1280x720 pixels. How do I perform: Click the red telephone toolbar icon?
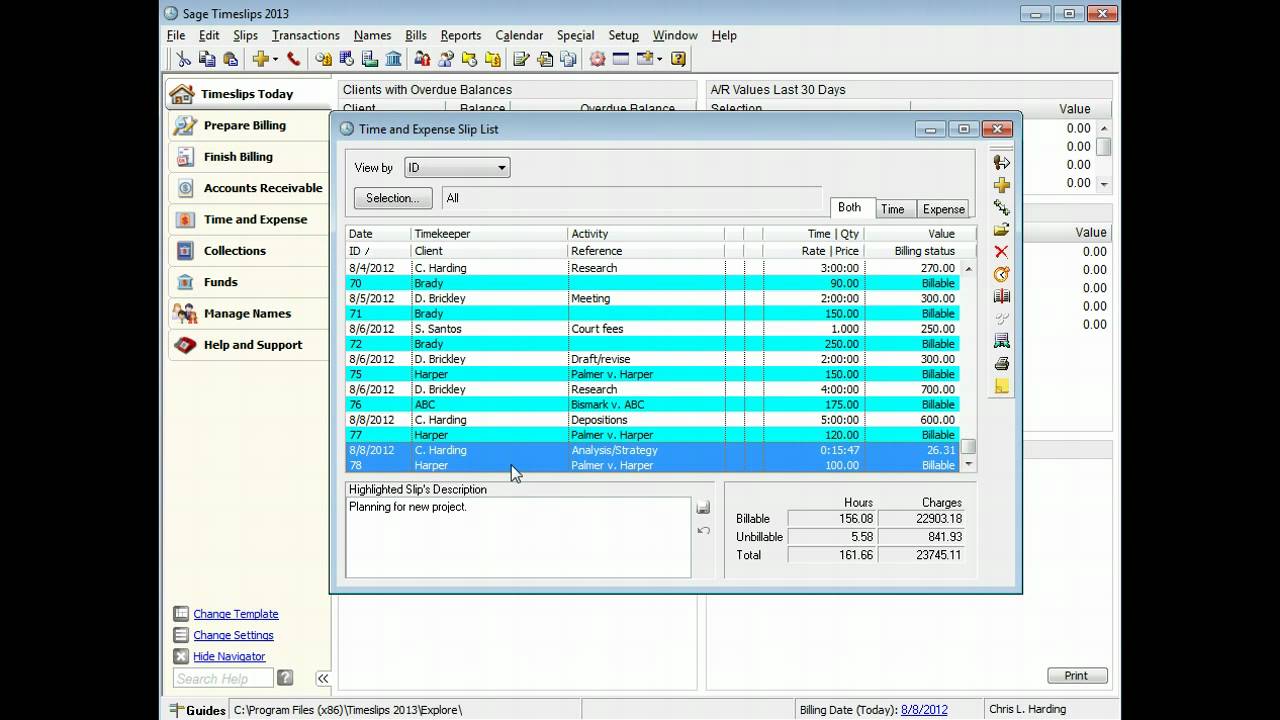(x=293, y=59)
